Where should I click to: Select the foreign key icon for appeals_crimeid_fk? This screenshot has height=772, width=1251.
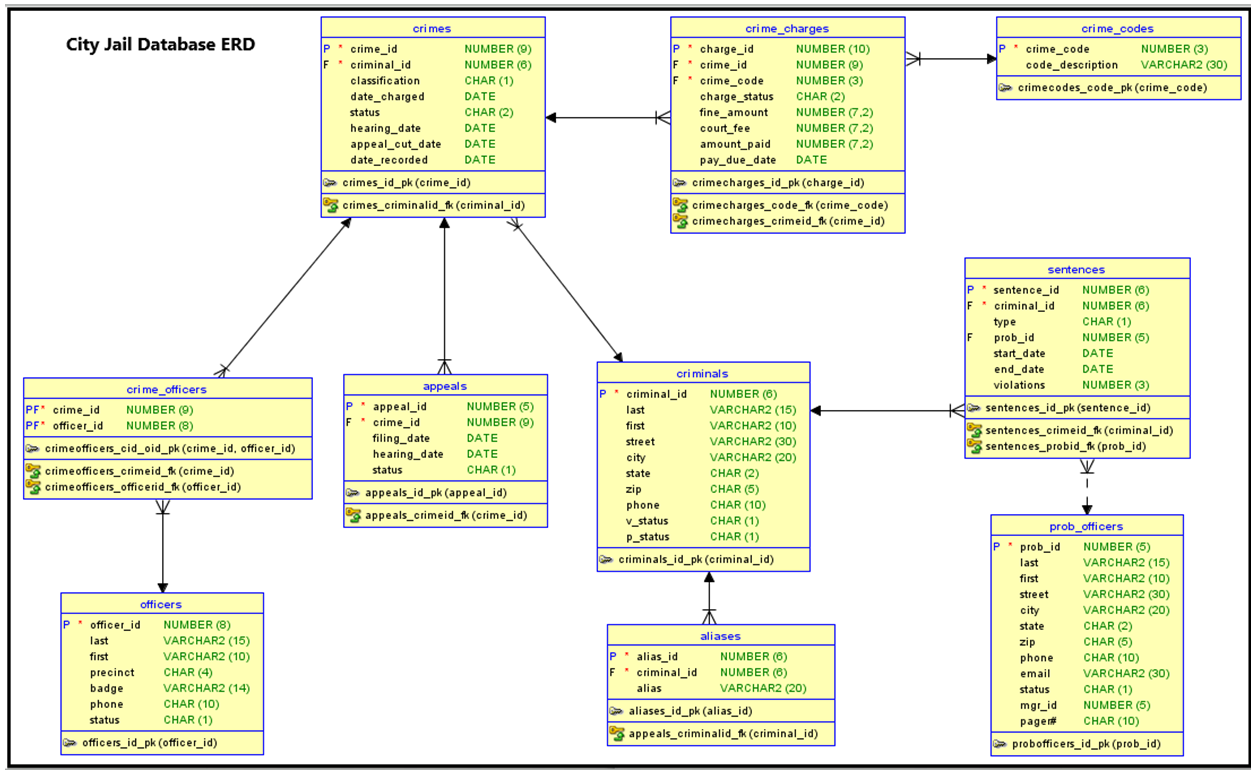point(353,514)
